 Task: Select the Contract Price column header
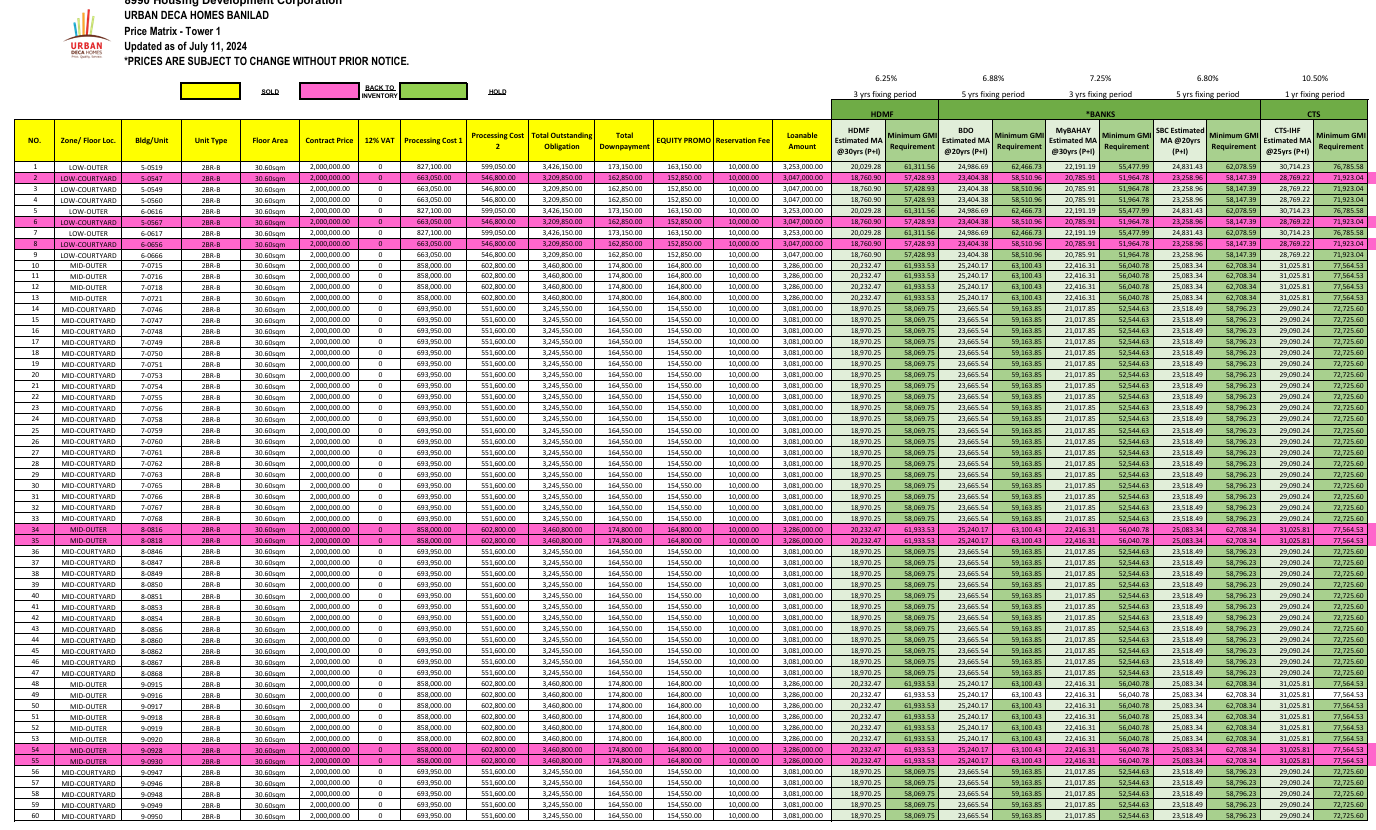(329, 140)
